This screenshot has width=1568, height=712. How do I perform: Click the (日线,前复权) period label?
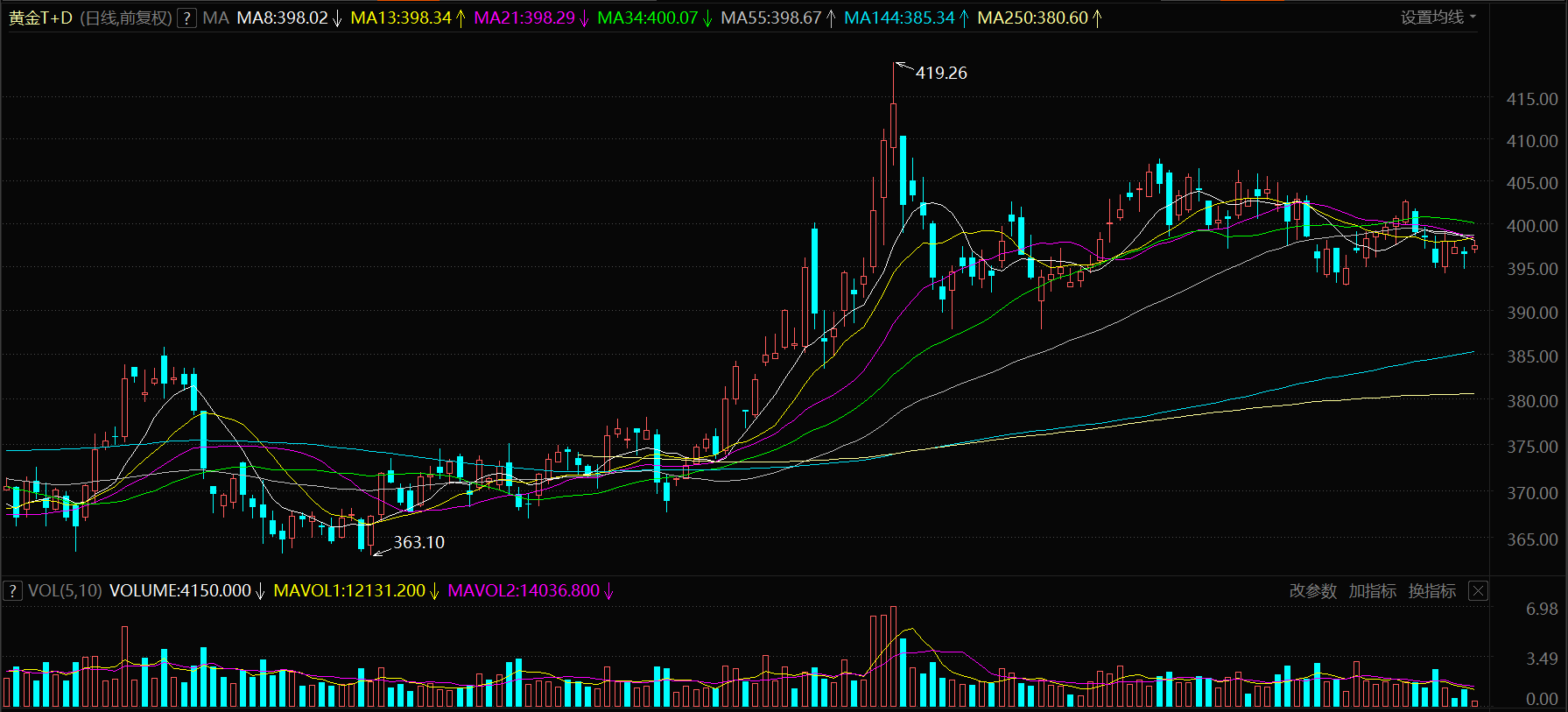[x=126, y=18]
